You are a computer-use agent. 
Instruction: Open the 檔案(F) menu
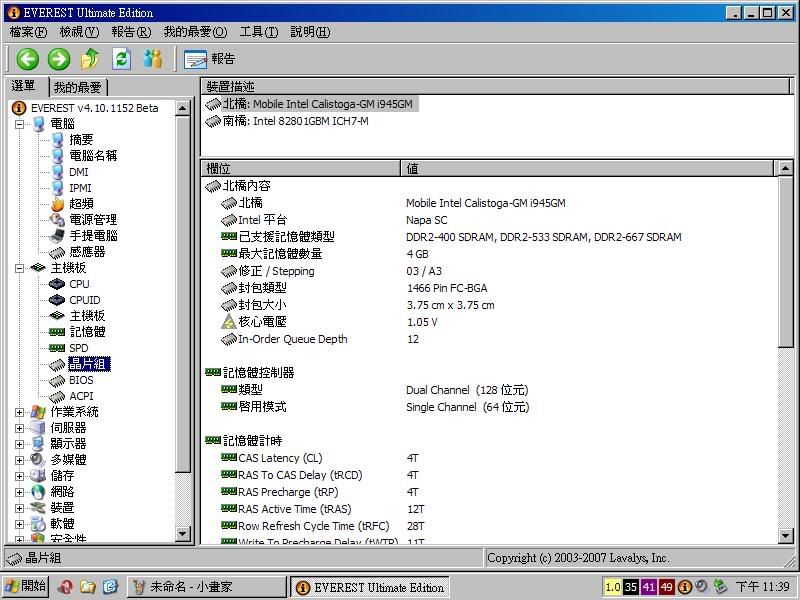pos(28,32)
